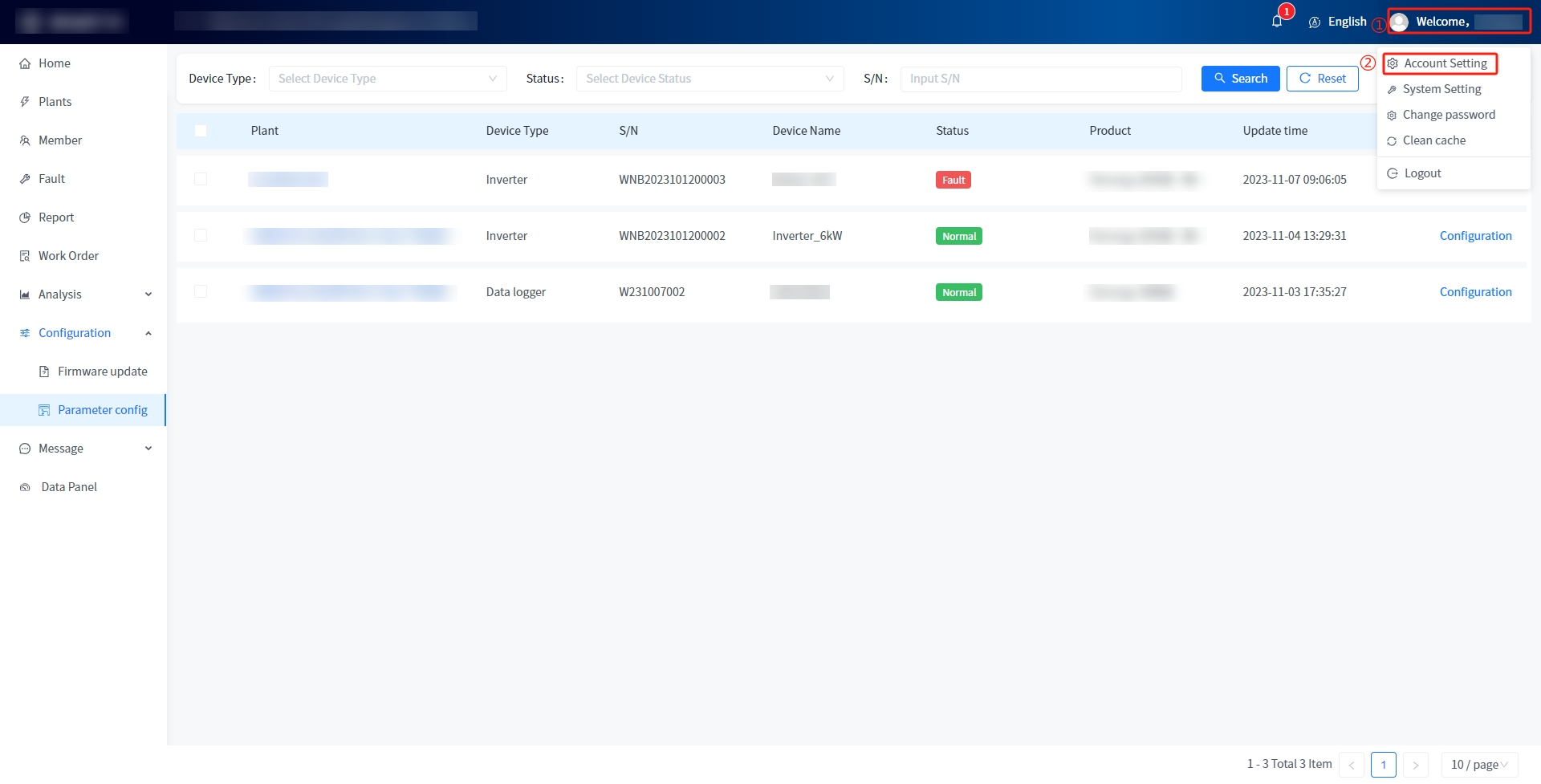Open the Select Device Type dropdown
This screenshot has height=784, width=1541.
pyautogui.click(x=388, y=79)
